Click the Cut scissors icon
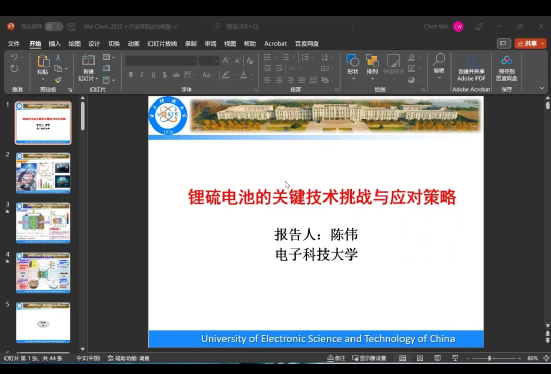 coord(58,57)
